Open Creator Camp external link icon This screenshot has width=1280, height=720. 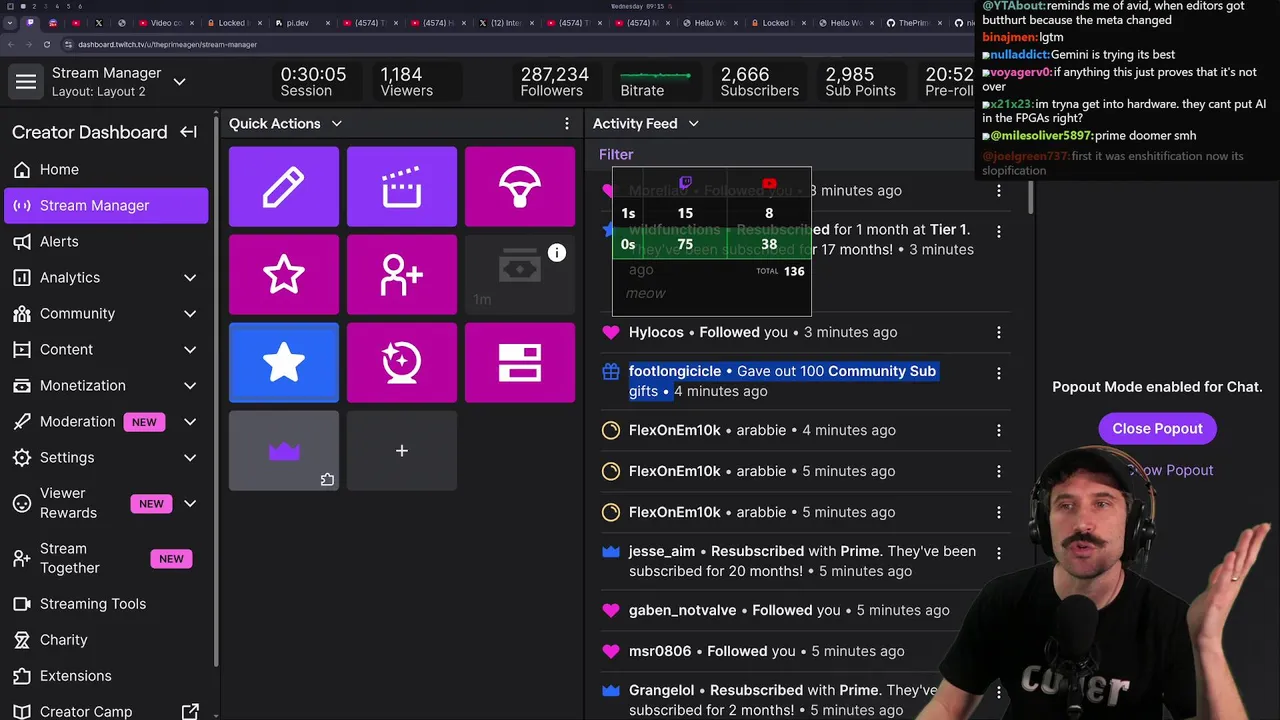190,711
